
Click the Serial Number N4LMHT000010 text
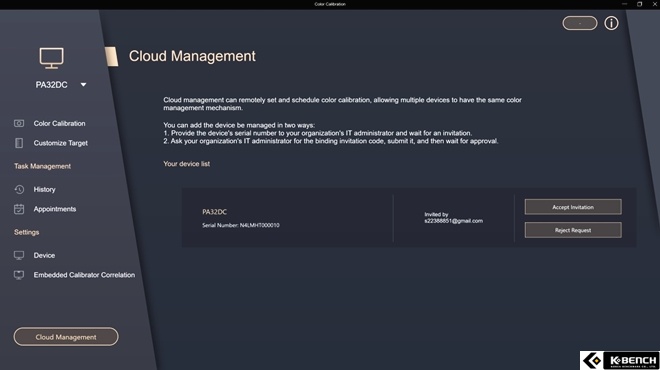(241, 225)
